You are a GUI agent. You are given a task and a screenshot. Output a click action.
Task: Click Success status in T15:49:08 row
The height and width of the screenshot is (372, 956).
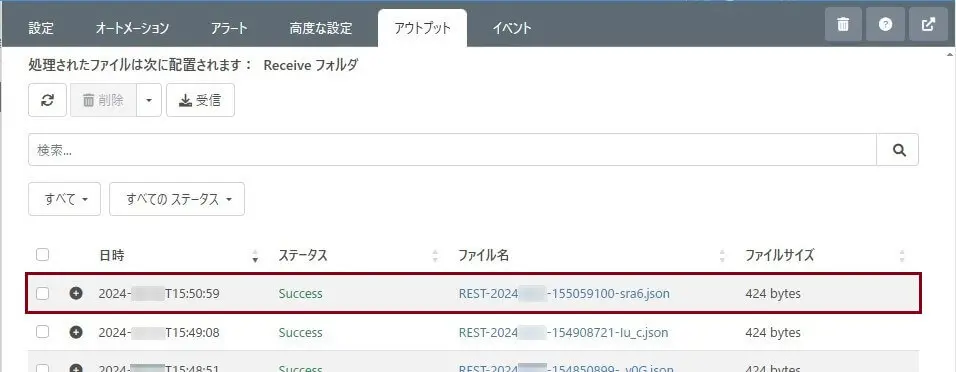tap(301, 332)
